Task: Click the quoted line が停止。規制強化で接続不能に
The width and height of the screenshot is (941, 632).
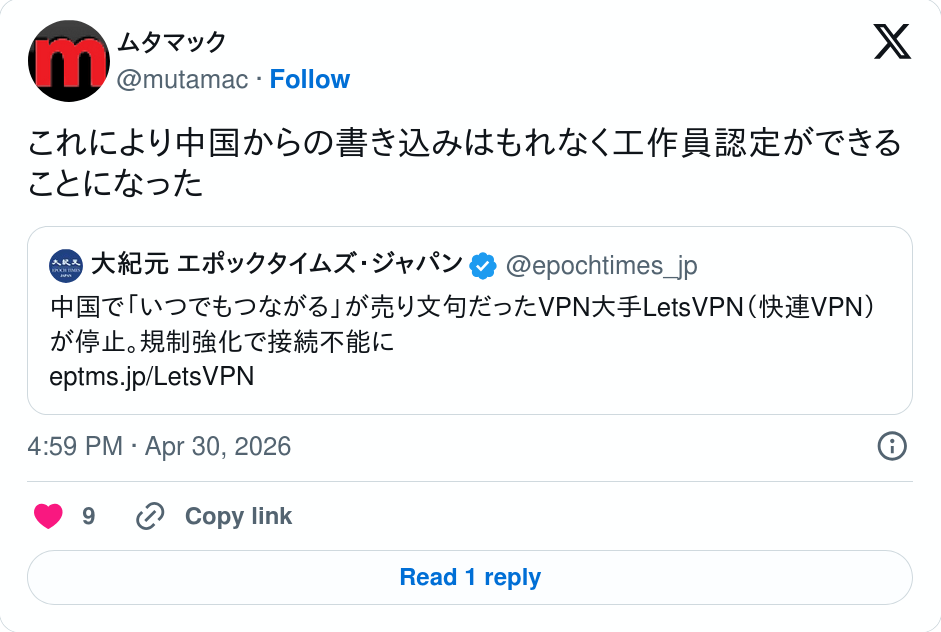Action: coord(222,341)
